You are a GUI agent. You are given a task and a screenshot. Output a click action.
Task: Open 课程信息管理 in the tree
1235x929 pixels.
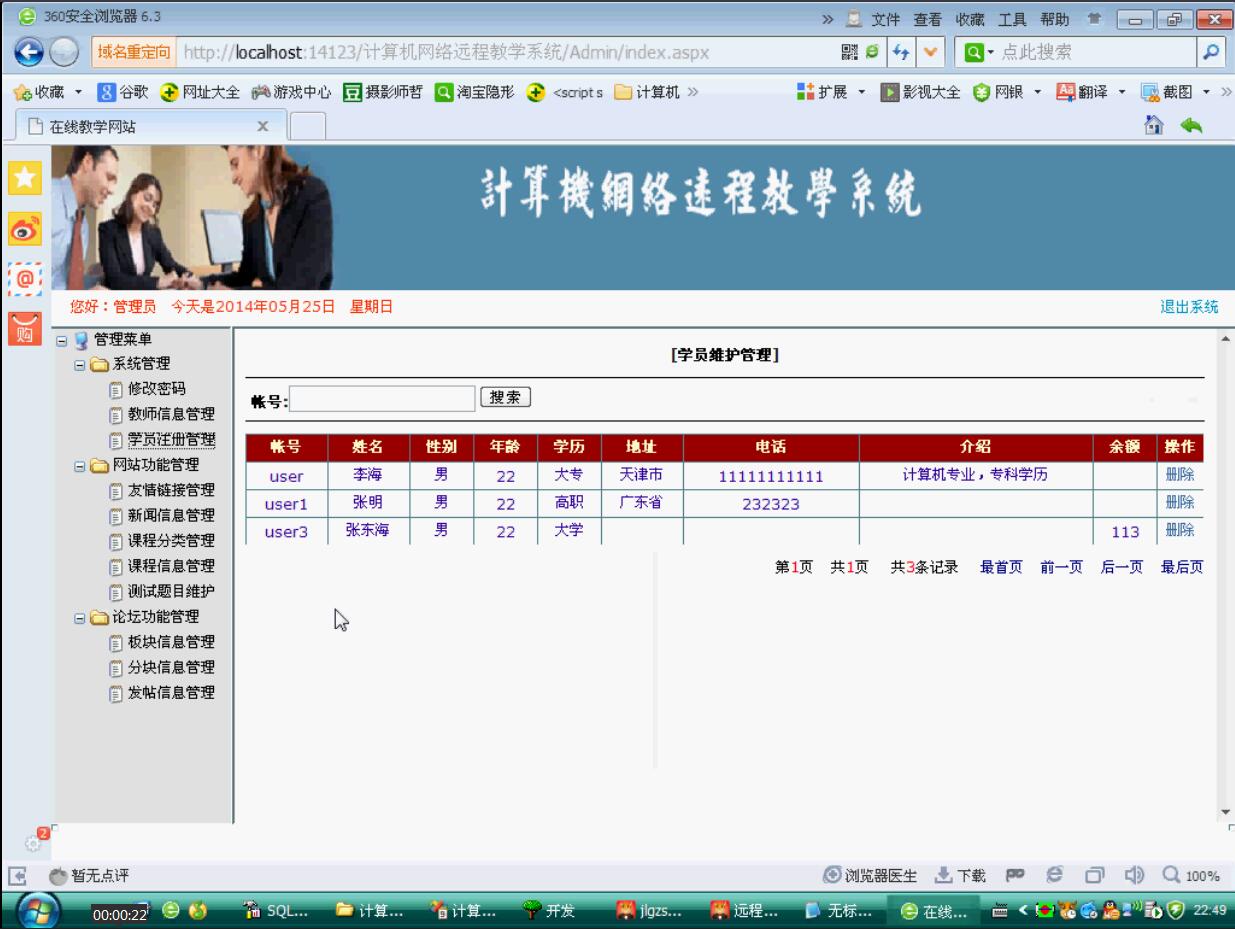[x=171, y=566]
